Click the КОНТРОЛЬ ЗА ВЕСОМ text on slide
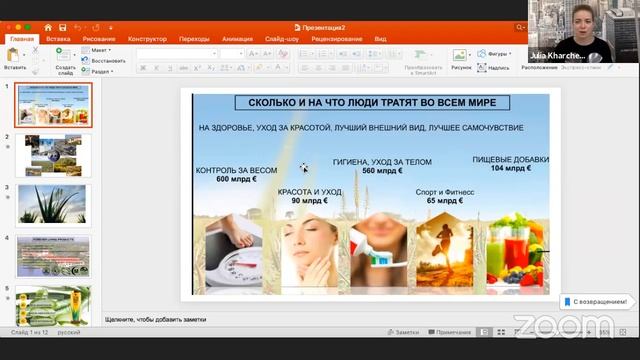The height and width of the screenshot is (360, 640). [x=236, y=170]
